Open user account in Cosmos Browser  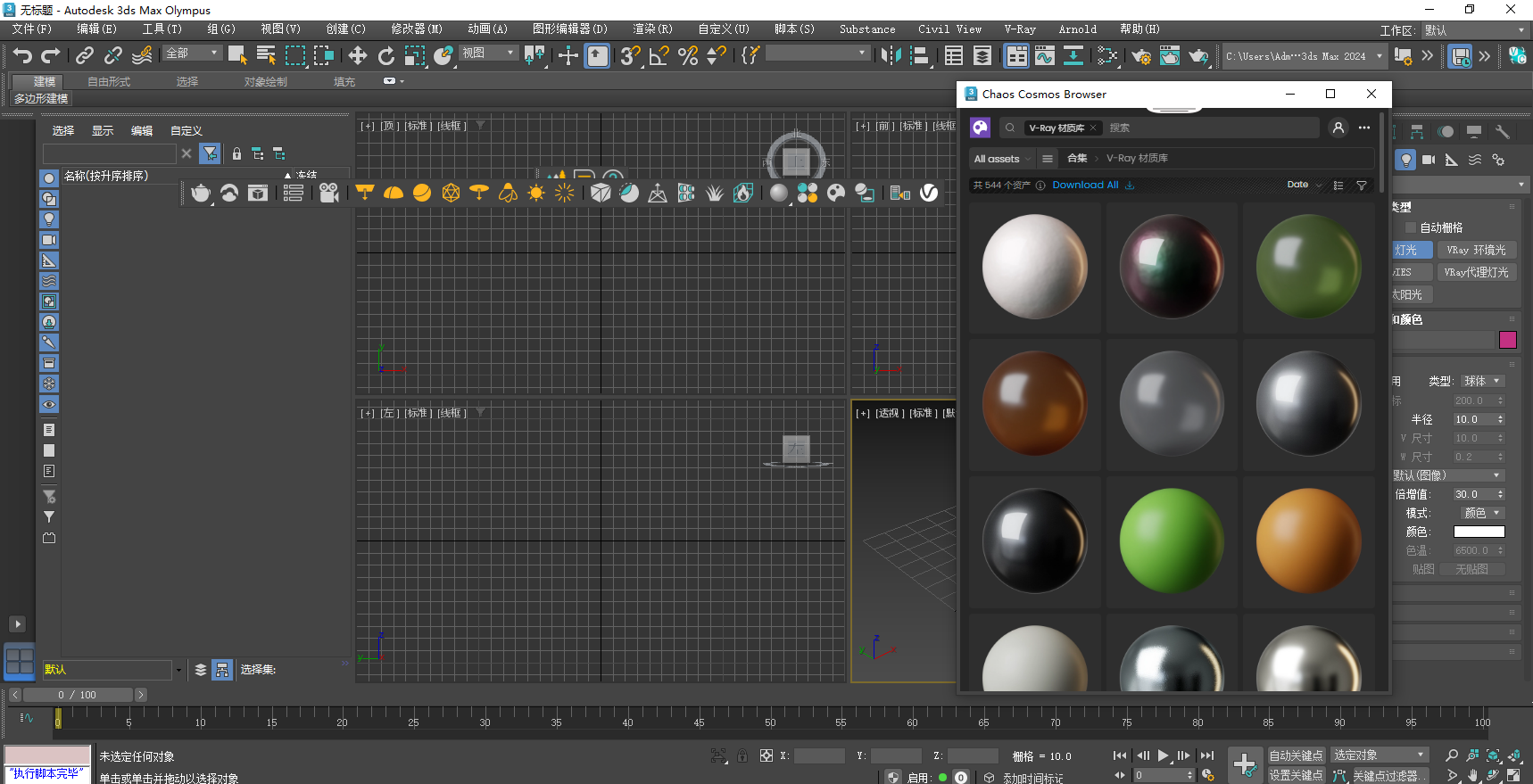[x=1338, y=128]
